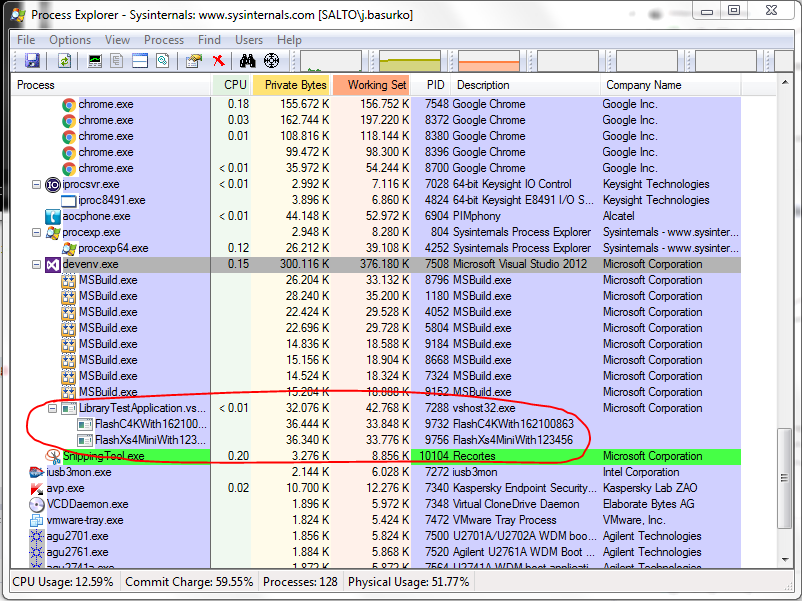
Task: Open the Find menu
Action: [209, 40]
